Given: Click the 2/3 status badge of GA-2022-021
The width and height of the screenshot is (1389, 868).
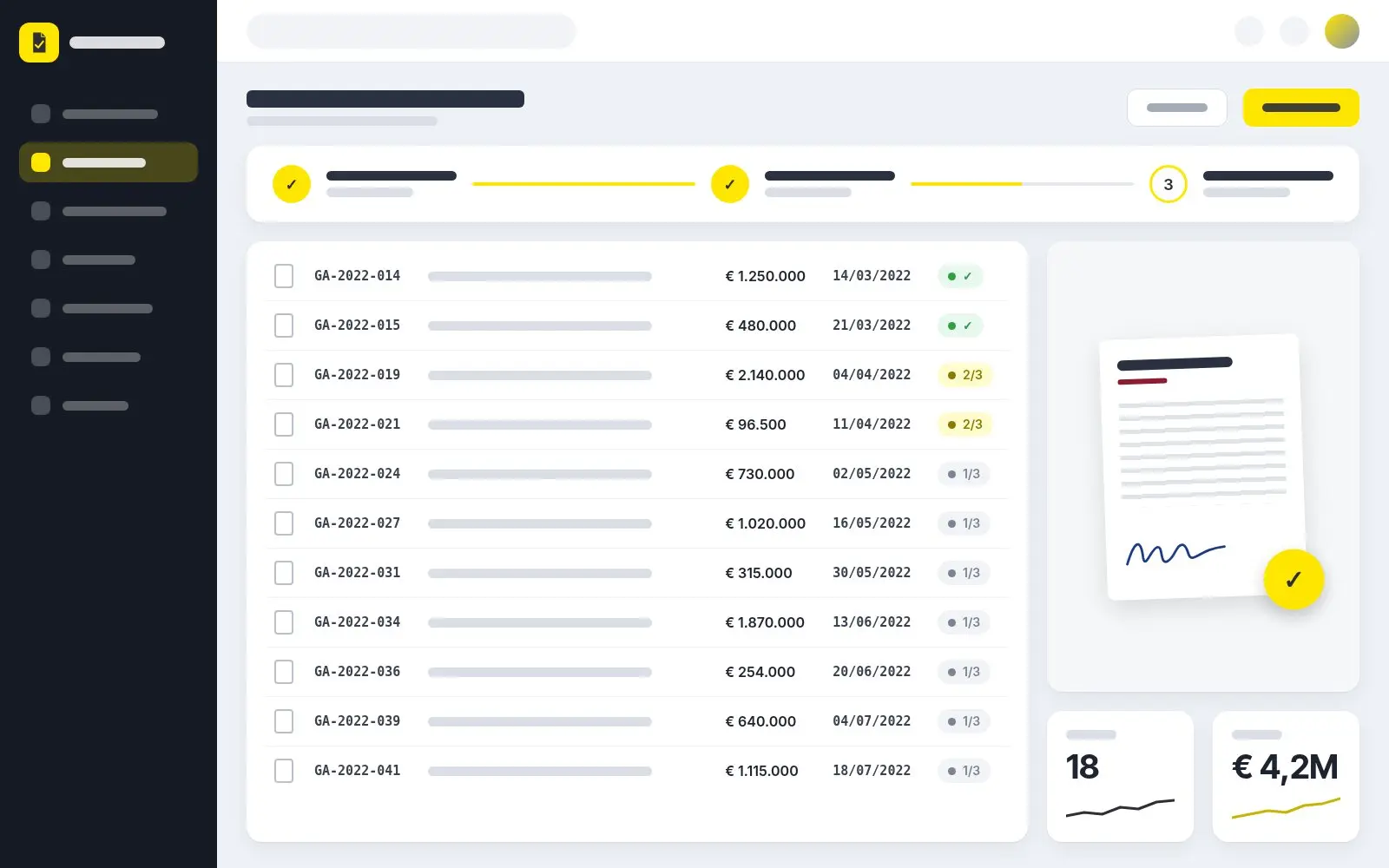Looking at the screenshot, I should 964,424.
